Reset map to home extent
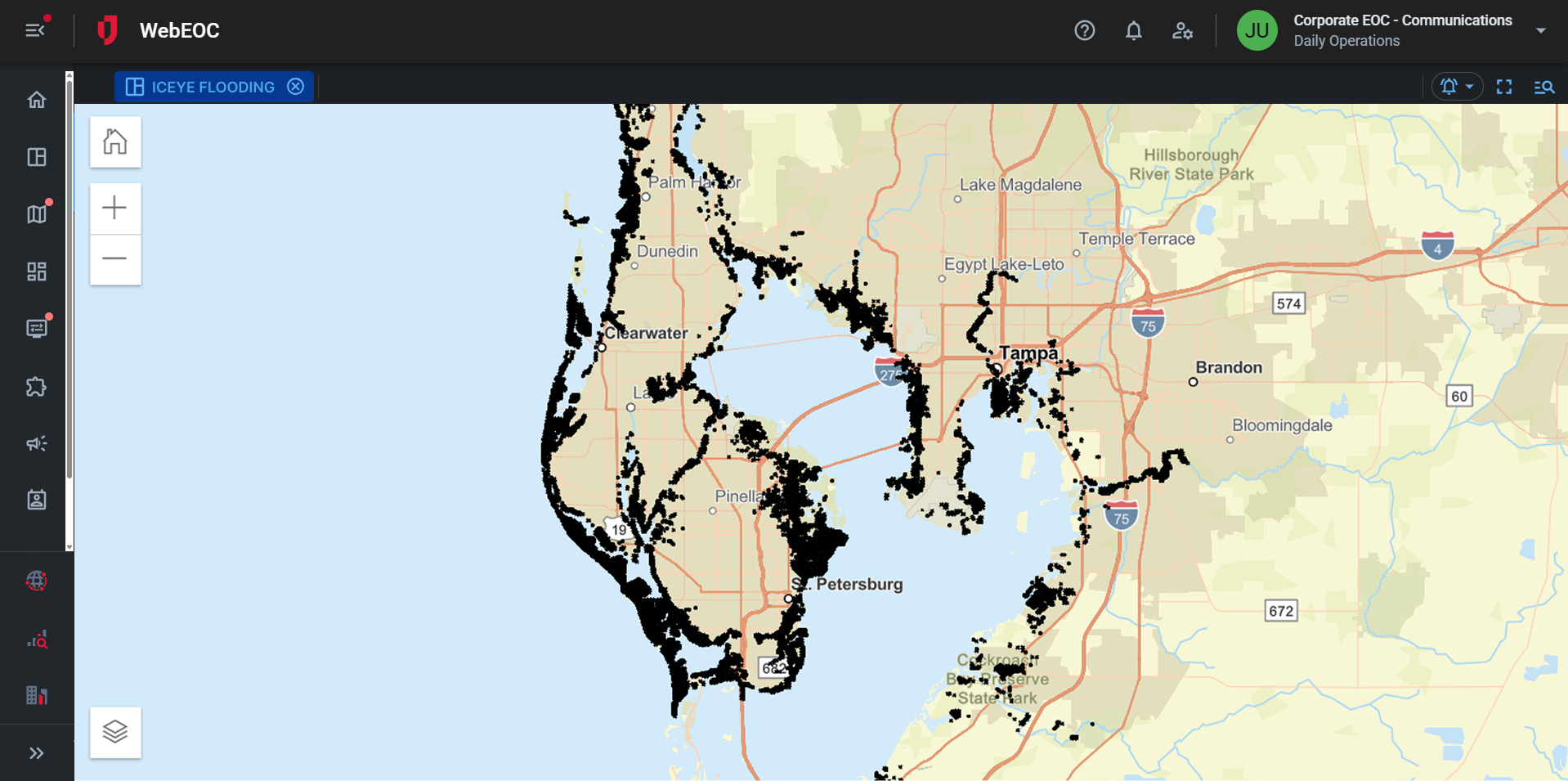Viewport: 1568px width, 781px height. click(x=115, y=142)
